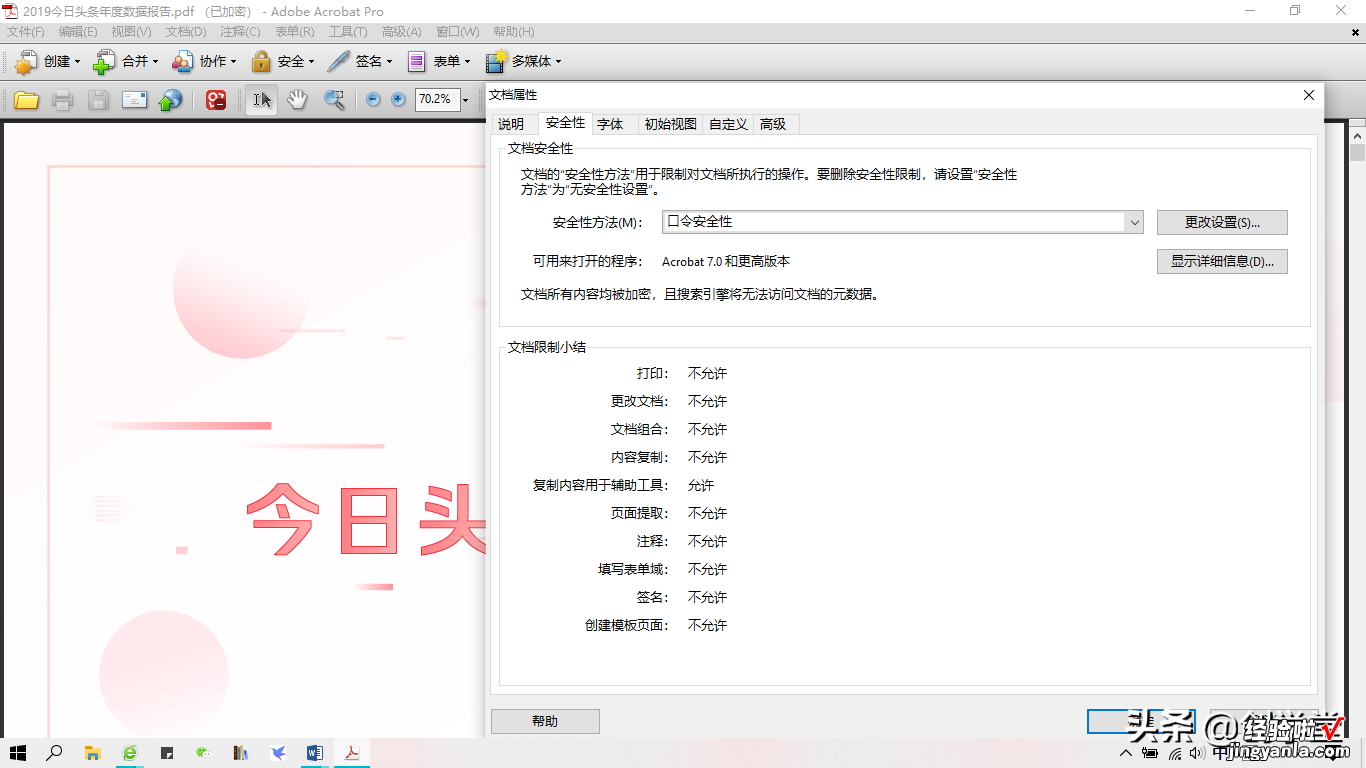
Task: Click the Acrobat 7.0 和更高版本 text
Action: click(726, 261)
